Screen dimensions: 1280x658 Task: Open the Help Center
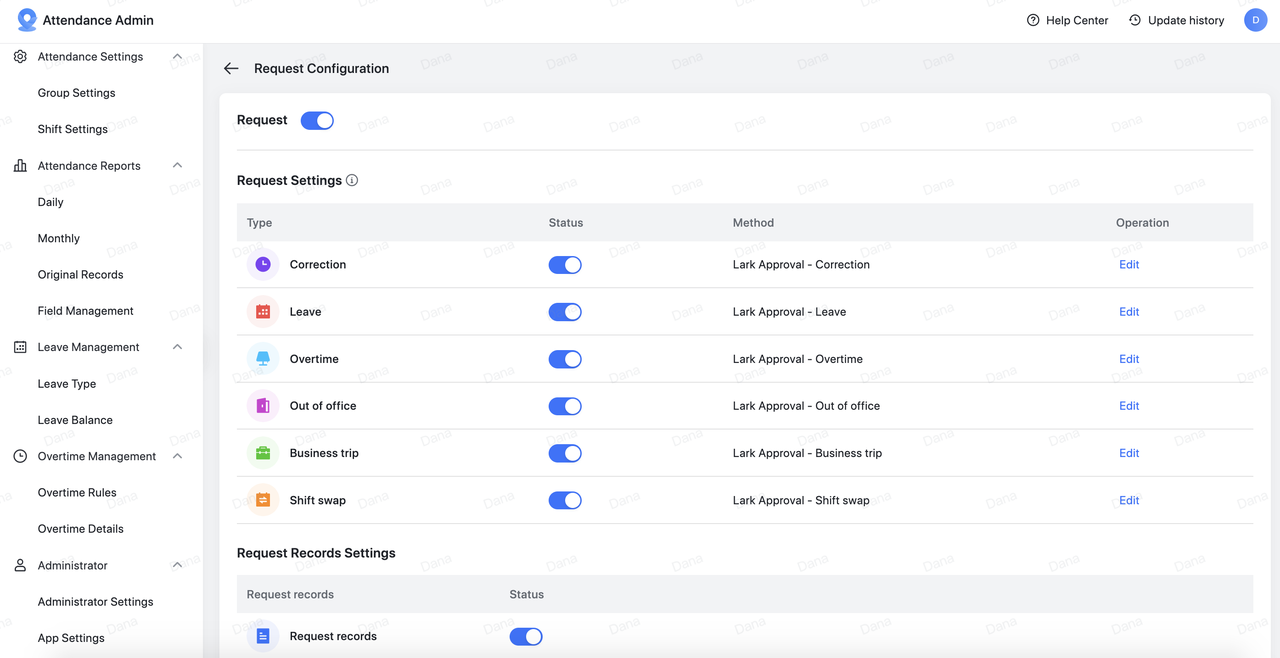click(1067, 20)
